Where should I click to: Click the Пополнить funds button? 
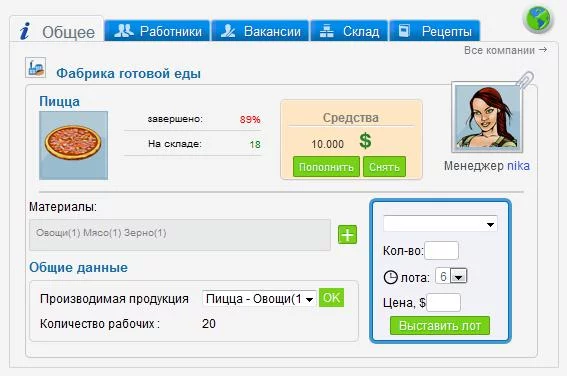coord(326,167)
